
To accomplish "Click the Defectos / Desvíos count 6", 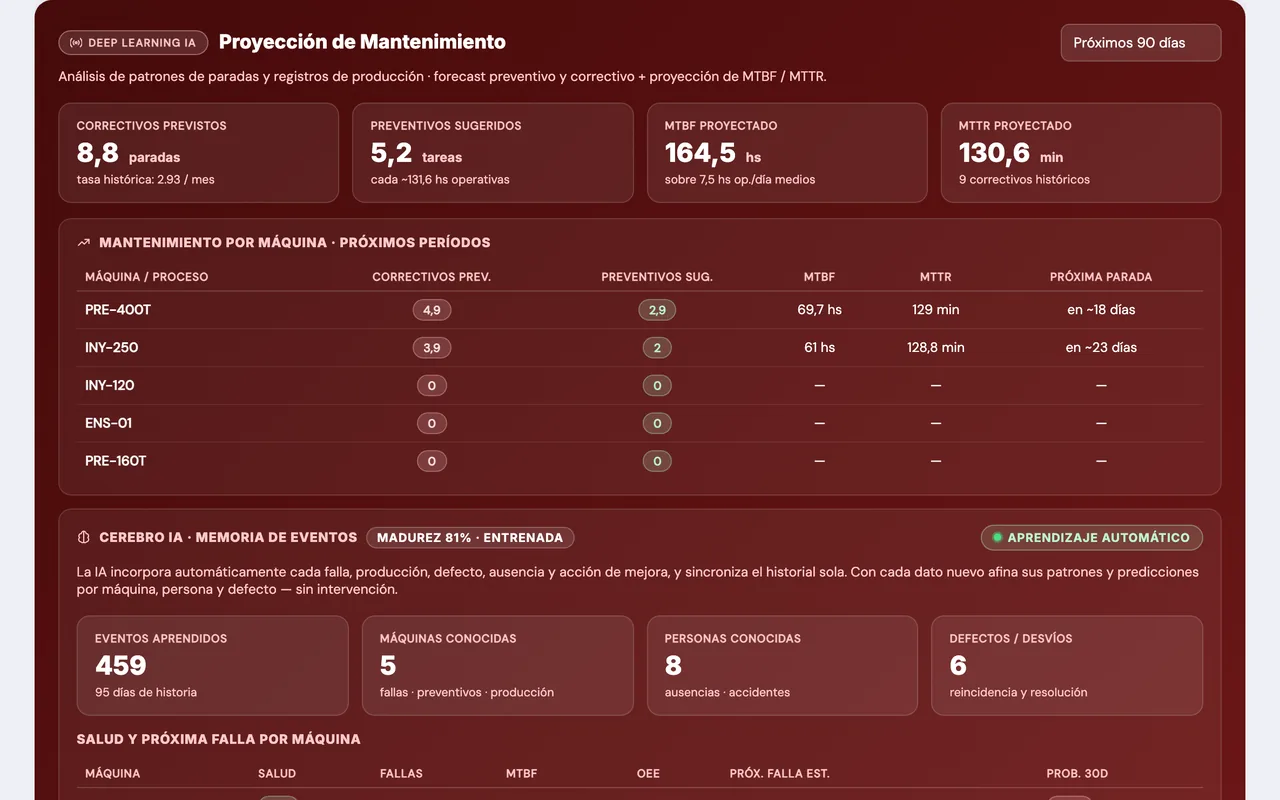I will pyautogui.click(x=958, y=665).
